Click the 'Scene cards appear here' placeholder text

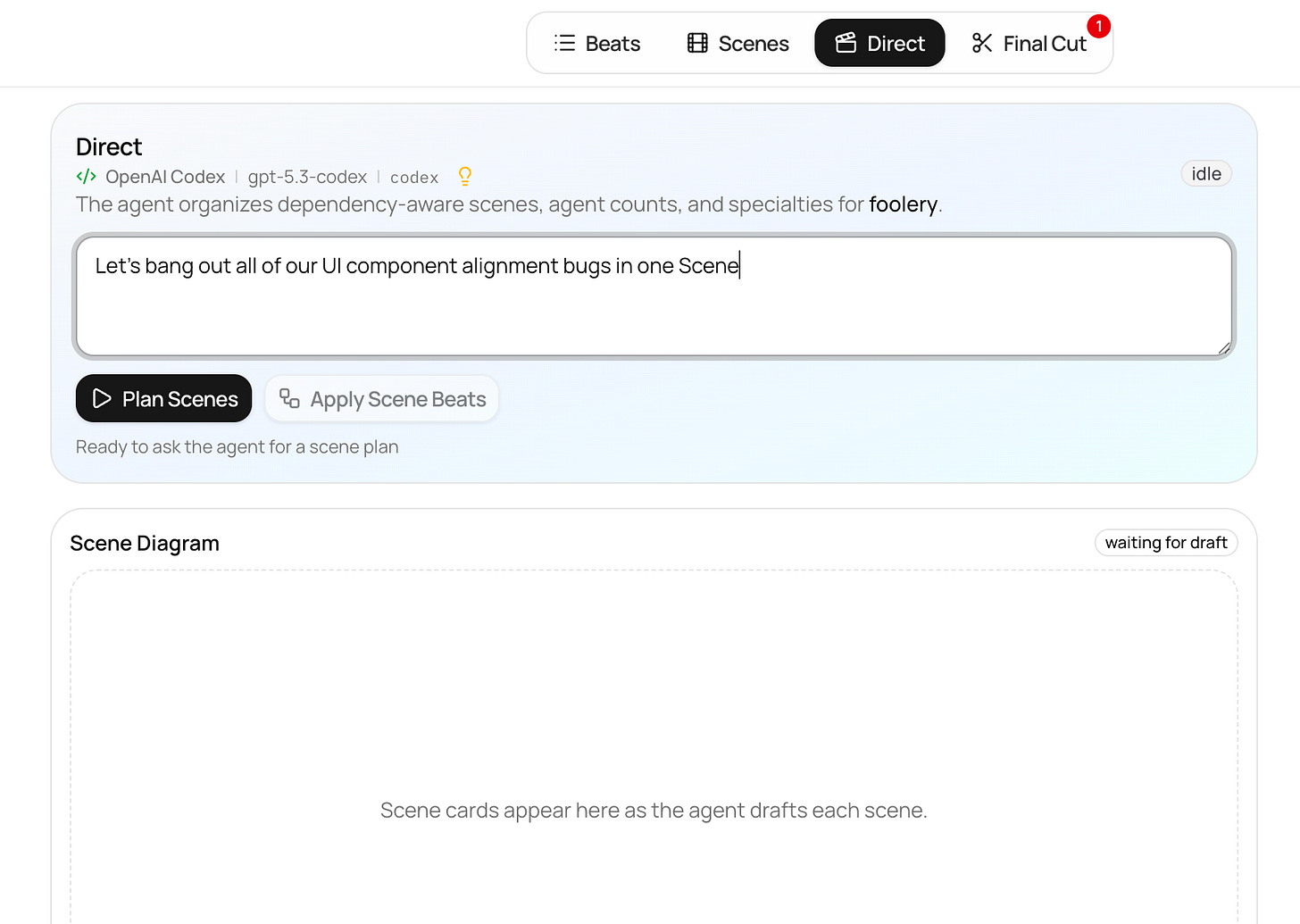click(x=654, y=811)
